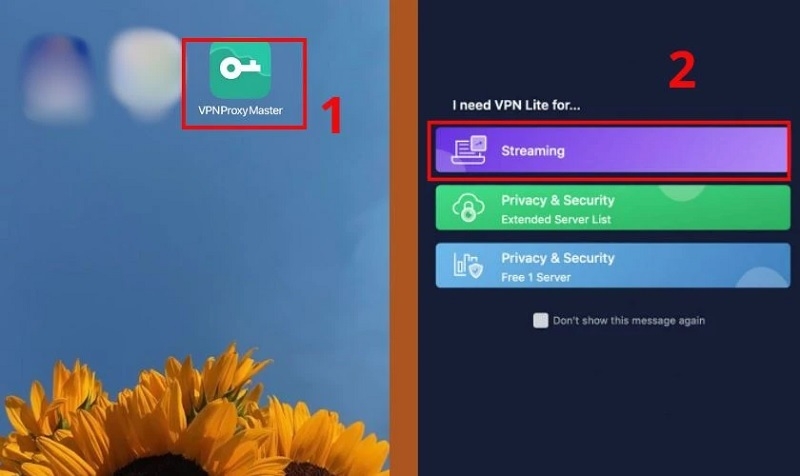
Task: Click the VPNProxyMaster label text
Action: tap(240, 110)
